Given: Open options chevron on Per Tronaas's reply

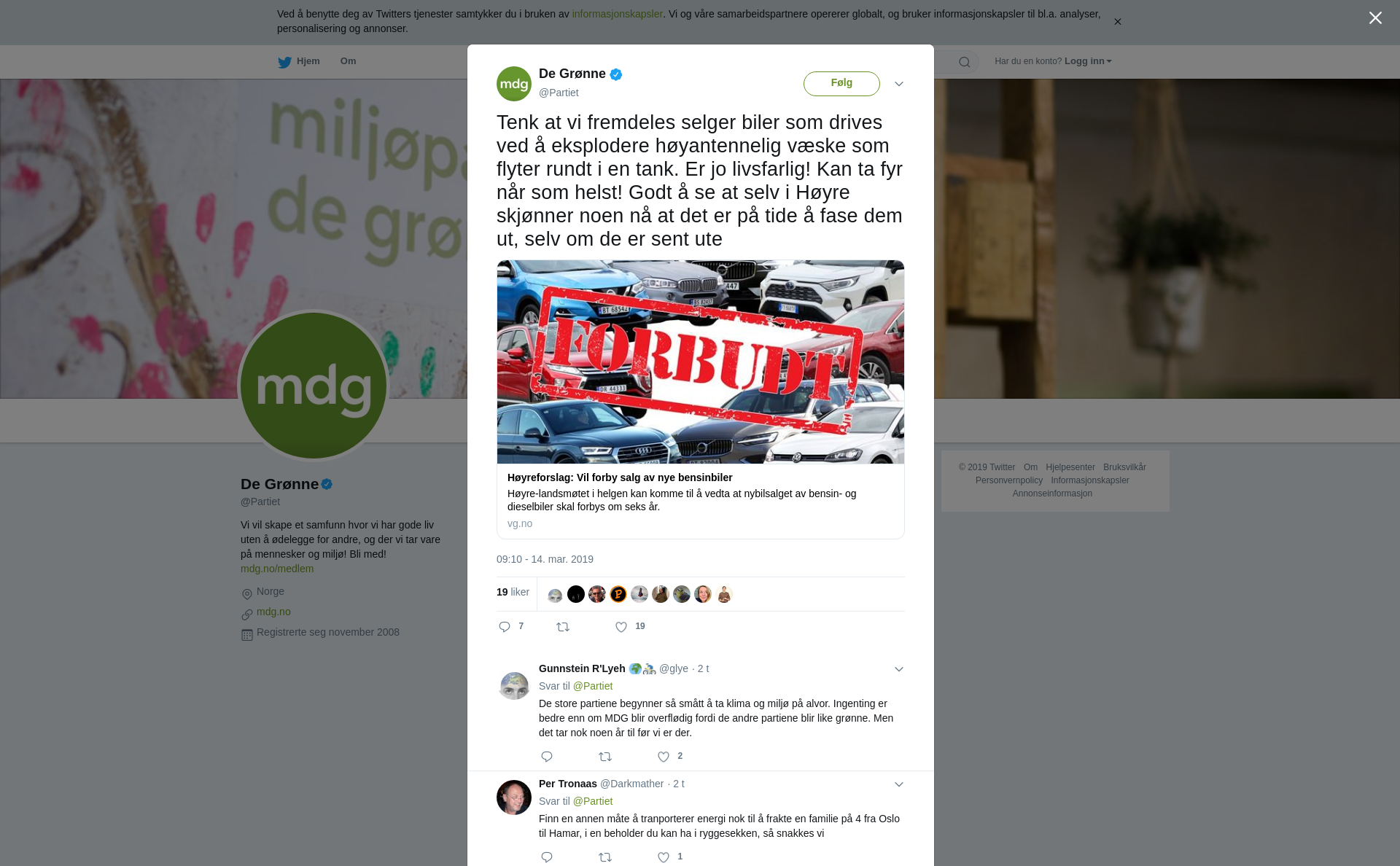Looking at the screenshot, I should (899, 784).
